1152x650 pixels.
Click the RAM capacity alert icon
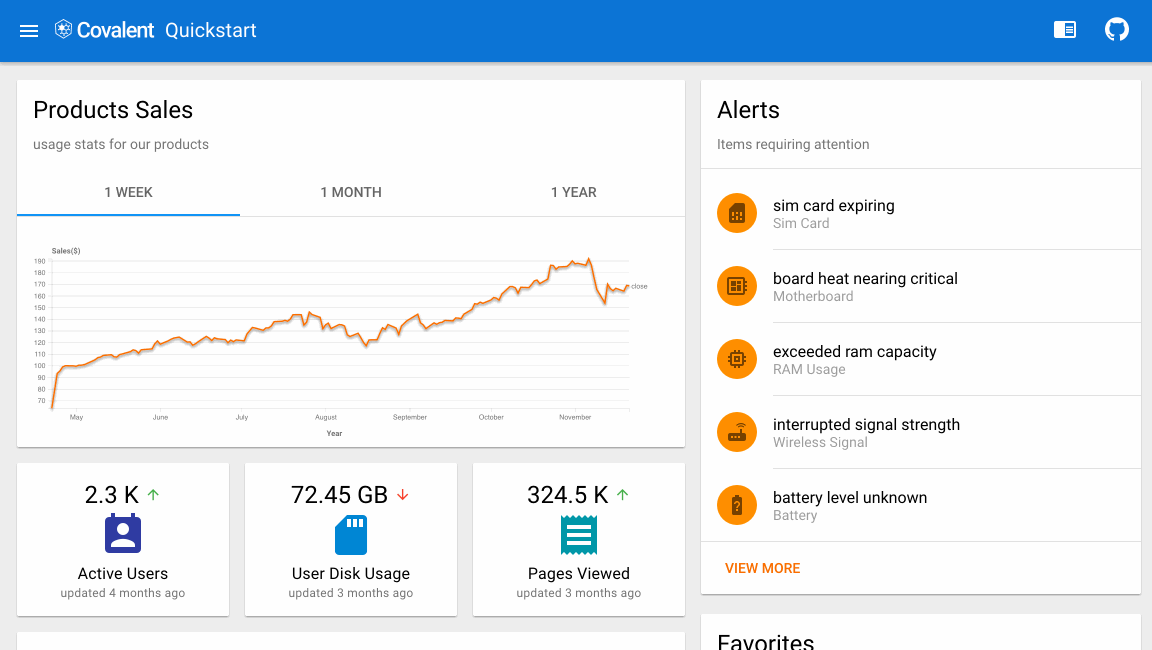pos(737,359)
